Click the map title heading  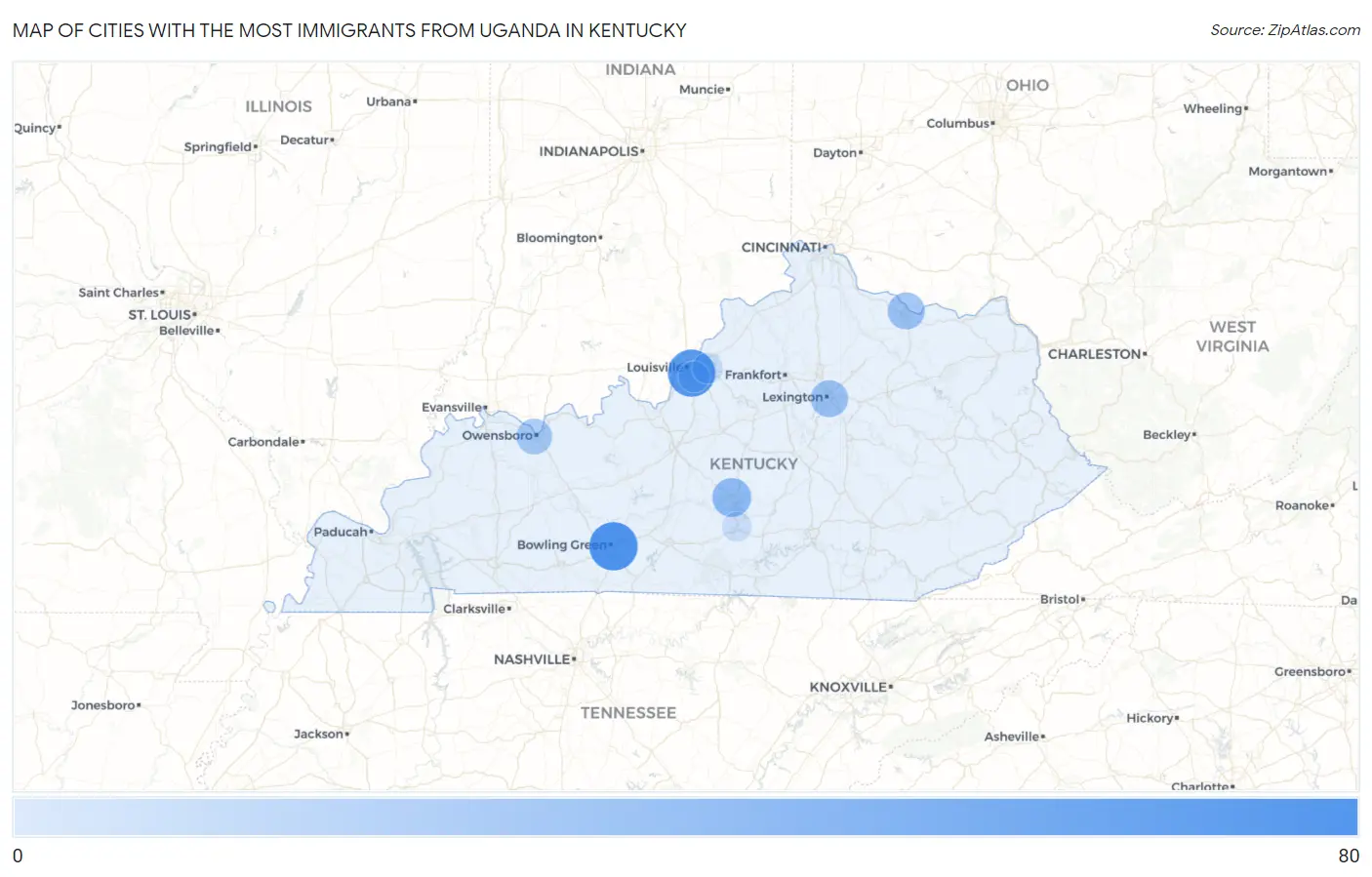click(x=349, y=30)
